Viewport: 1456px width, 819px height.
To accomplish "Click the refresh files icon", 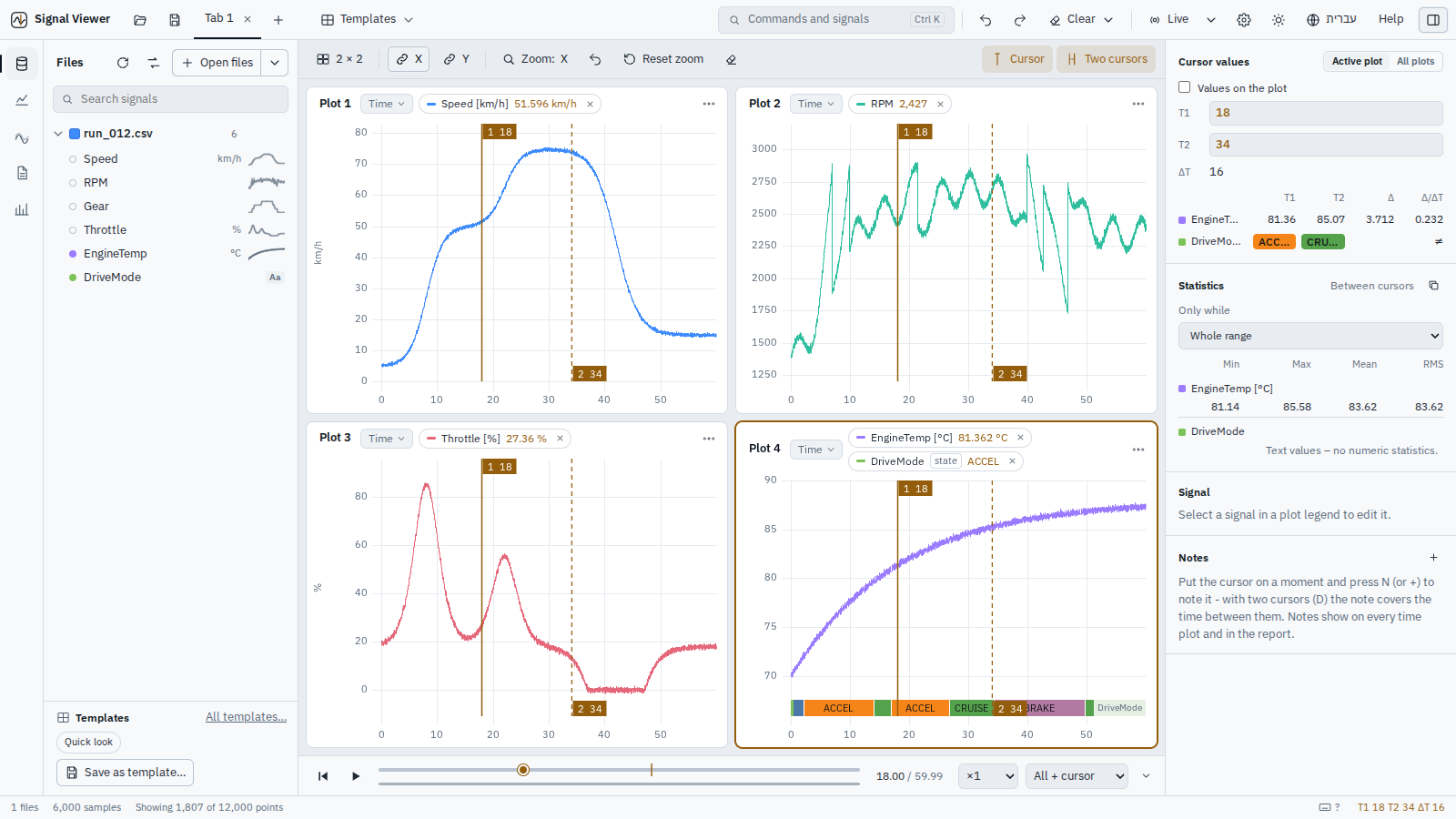I will [123, 63].
